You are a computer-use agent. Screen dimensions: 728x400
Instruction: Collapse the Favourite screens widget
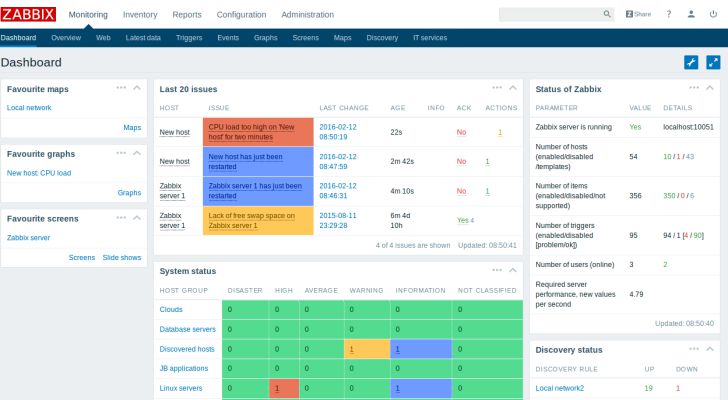coord(137,218)
